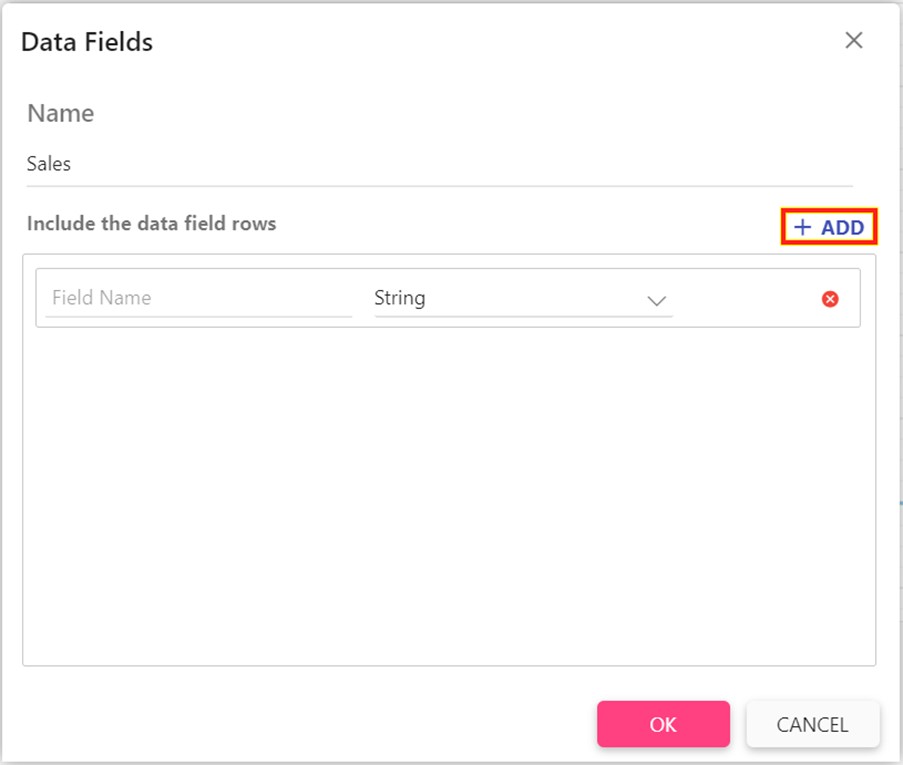
Task: Click the chevron beside String
Action: tap(657, 299)
